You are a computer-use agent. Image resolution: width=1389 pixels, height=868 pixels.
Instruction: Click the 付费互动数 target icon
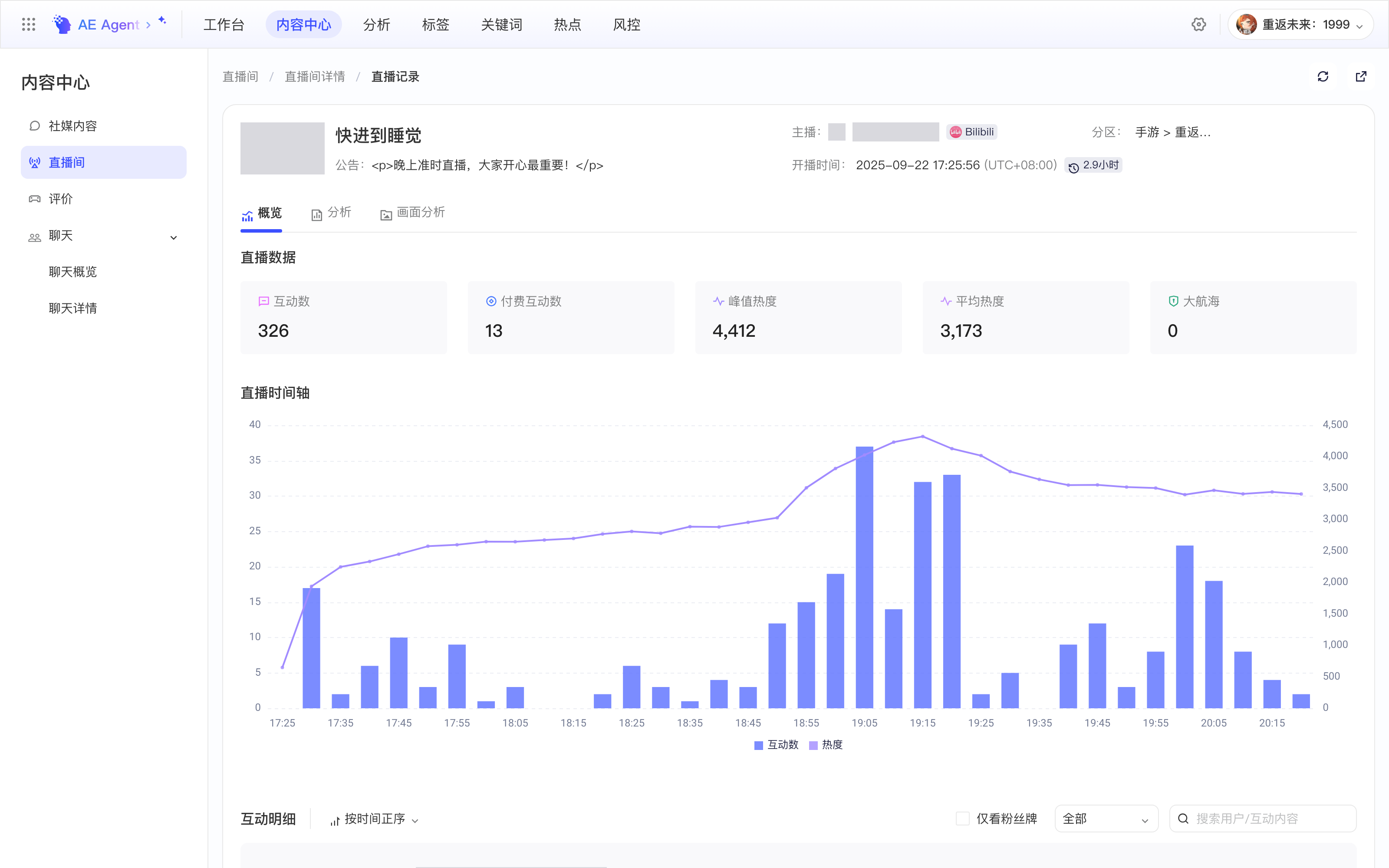point(491,301)
